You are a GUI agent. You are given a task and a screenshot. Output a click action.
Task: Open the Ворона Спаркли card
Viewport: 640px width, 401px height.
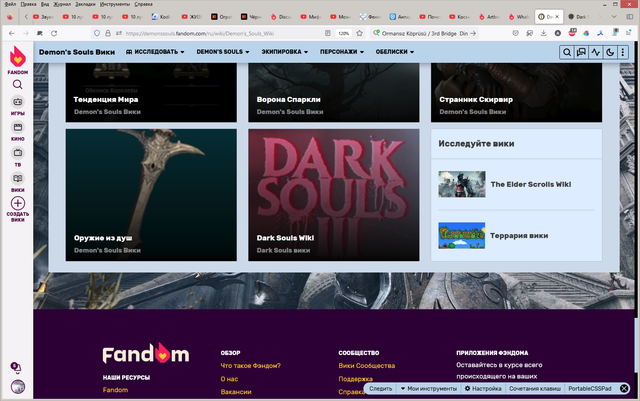pos(333,93)
